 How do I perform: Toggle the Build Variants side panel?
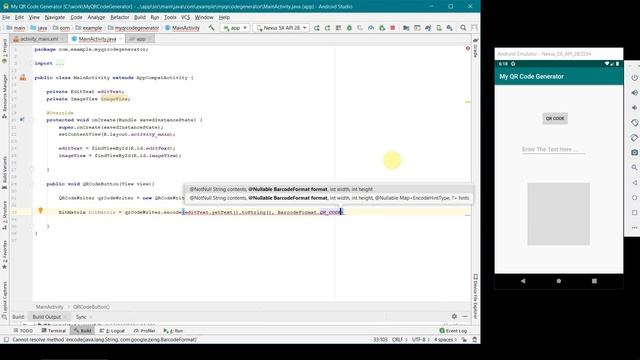[x=4, y=172]
